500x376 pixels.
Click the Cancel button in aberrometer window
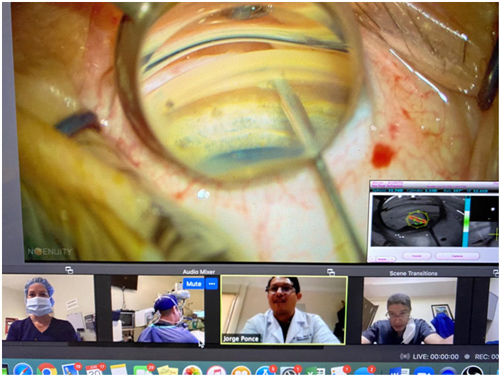[x=417, y=256]
